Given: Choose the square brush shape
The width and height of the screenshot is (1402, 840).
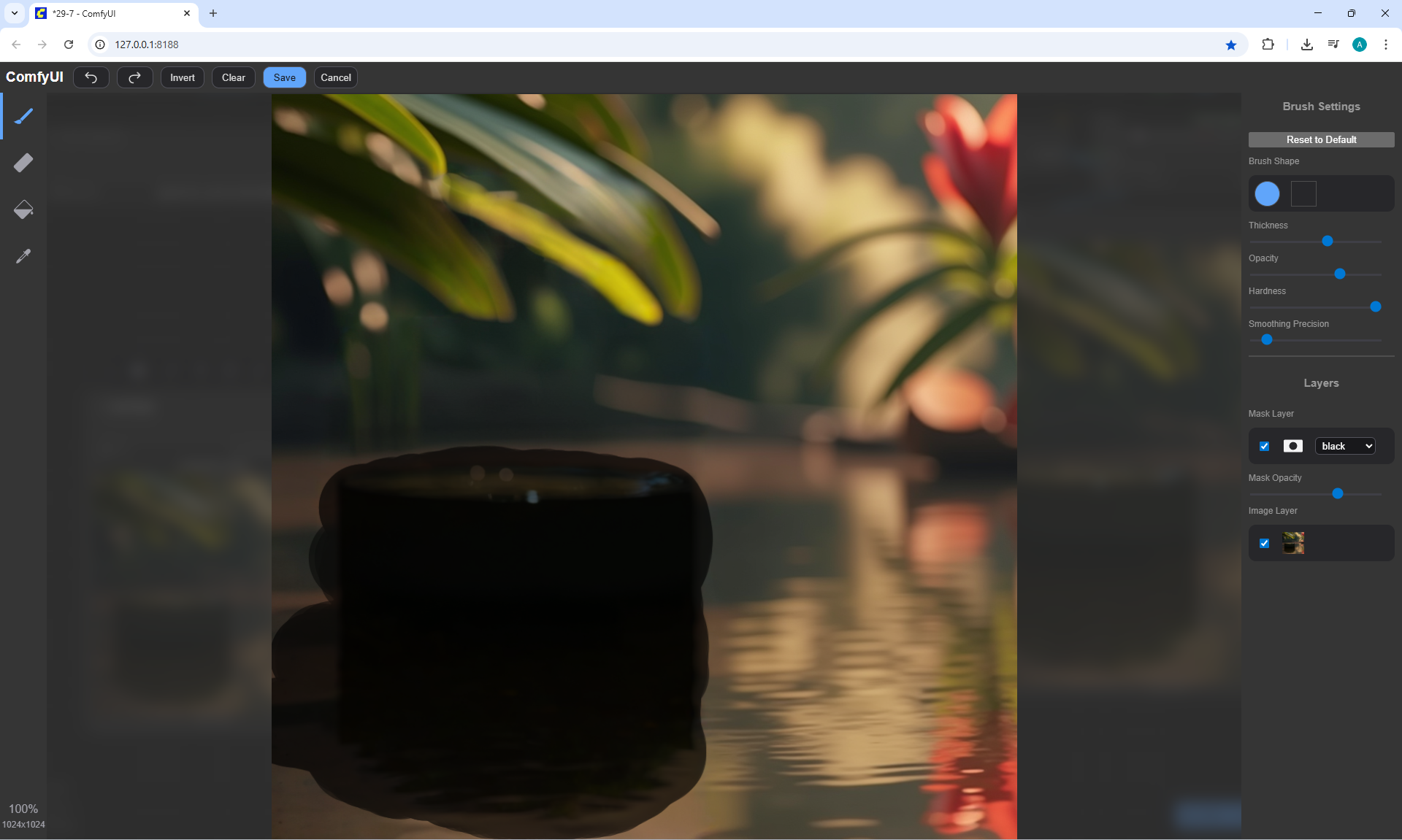Looking at the screenshot, I should tap(1303, 193).
